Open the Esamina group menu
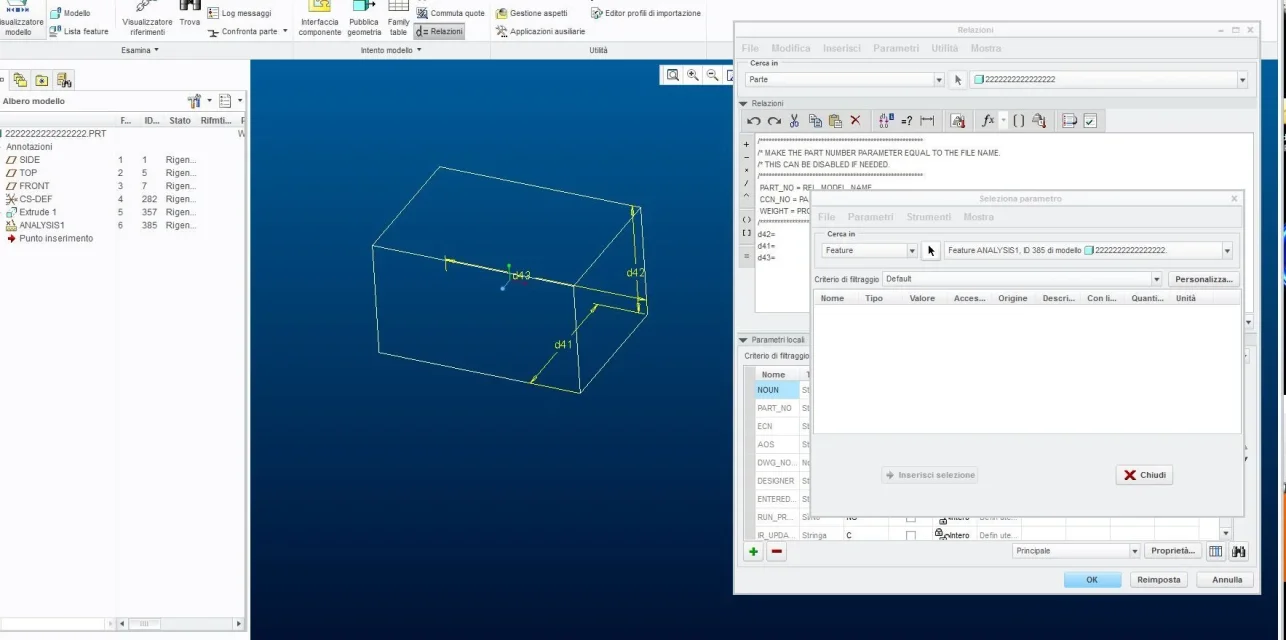This screenshot has height=640, width=1286. tap(140, 50)
